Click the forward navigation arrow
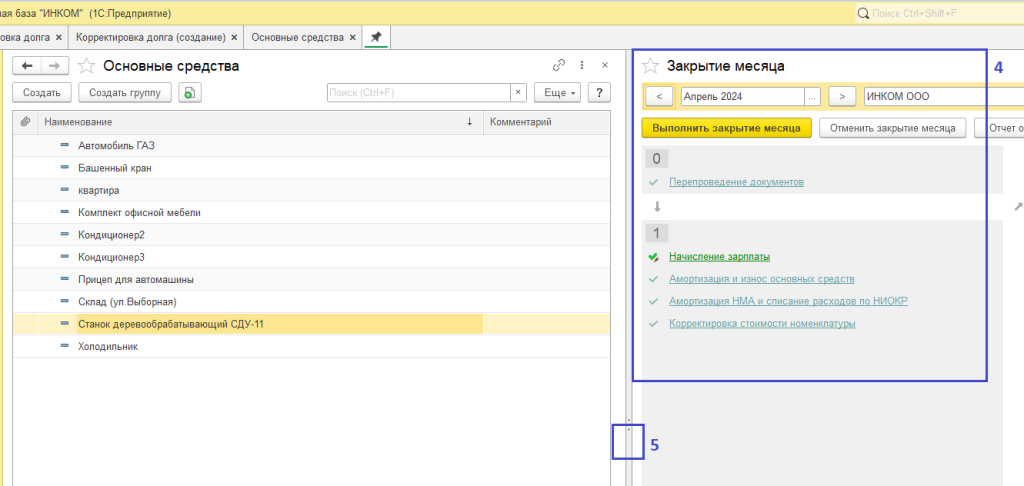Image resolution: width=1024 pixels, height=486 pixels. (x=56, y=65)
